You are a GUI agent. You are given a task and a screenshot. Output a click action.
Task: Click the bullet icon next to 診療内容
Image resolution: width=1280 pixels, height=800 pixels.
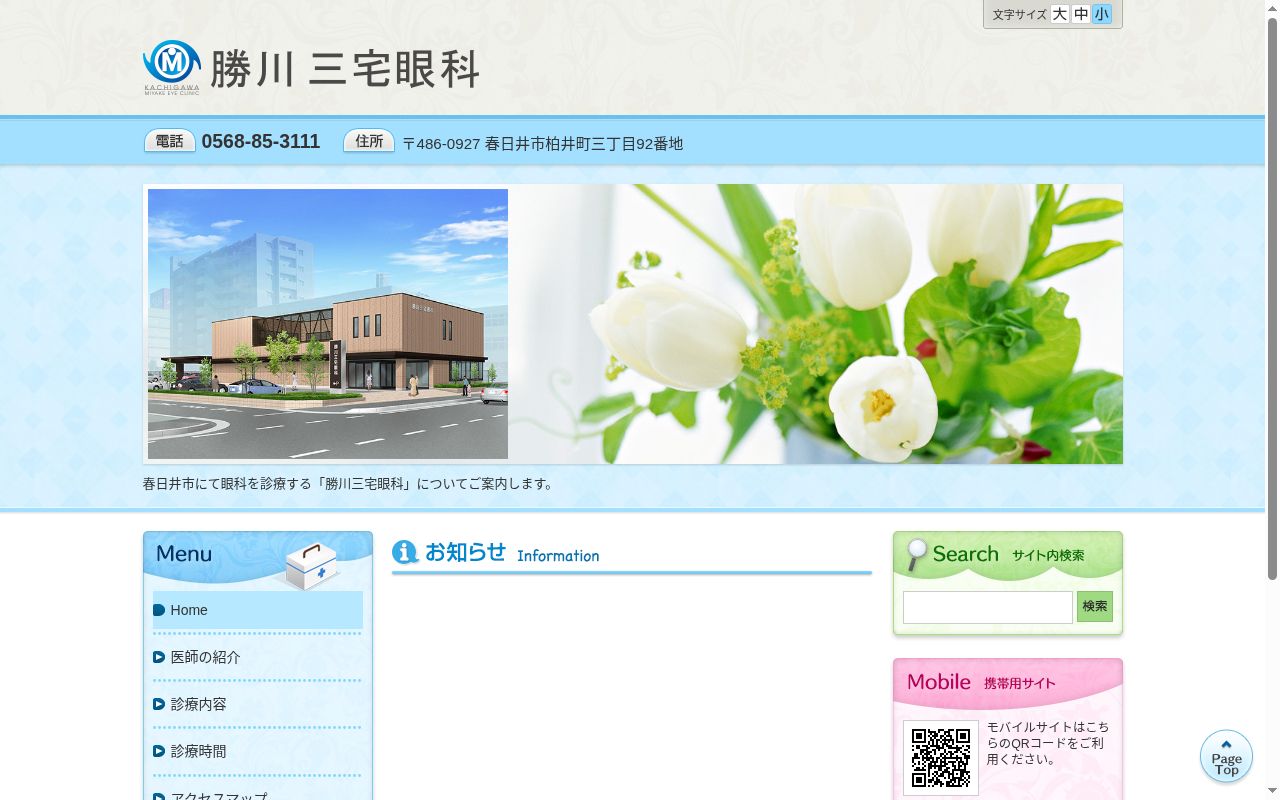click(x=159, y=704)
